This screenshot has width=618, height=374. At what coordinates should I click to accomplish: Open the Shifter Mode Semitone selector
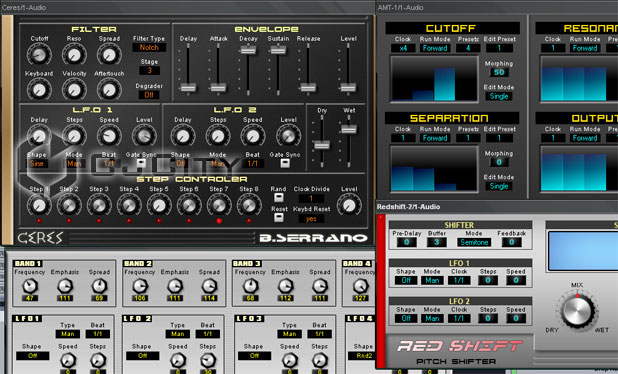pos(474,242)
